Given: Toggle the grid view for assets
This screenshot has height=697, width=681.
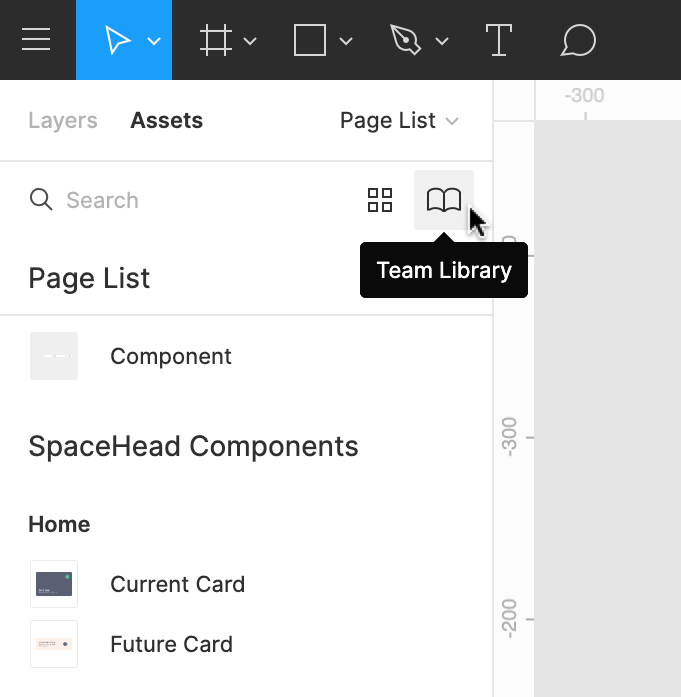Looking at the screenshot, I should [x=380, y=200].
